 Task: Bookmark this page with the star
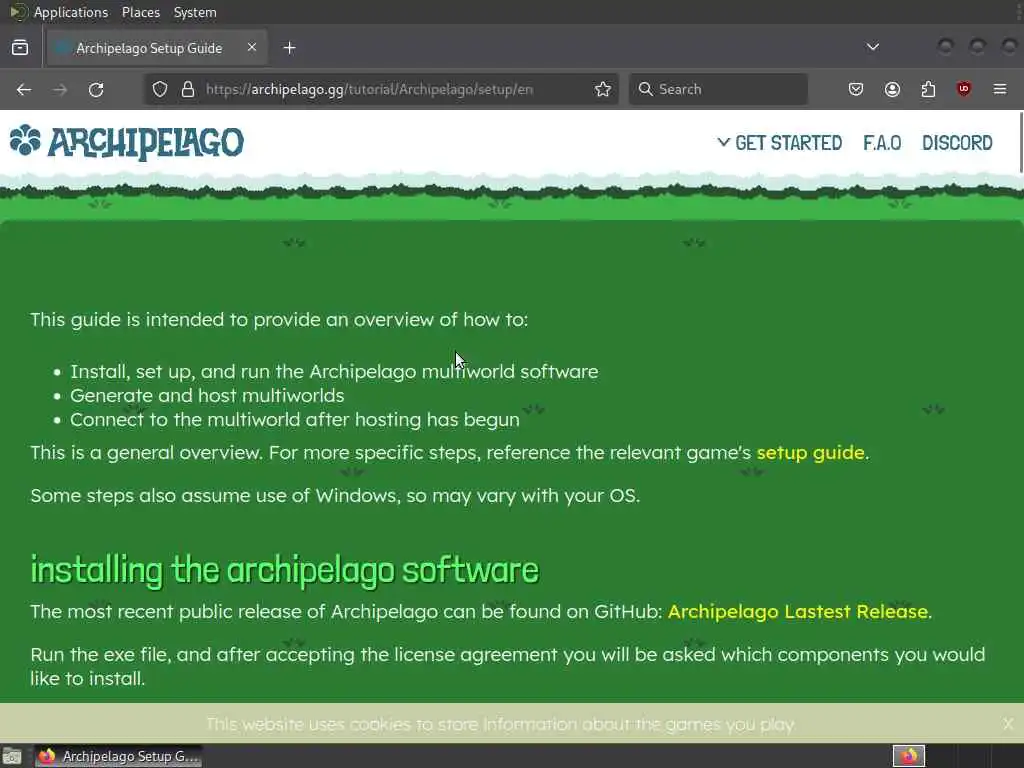coord(603,89)
